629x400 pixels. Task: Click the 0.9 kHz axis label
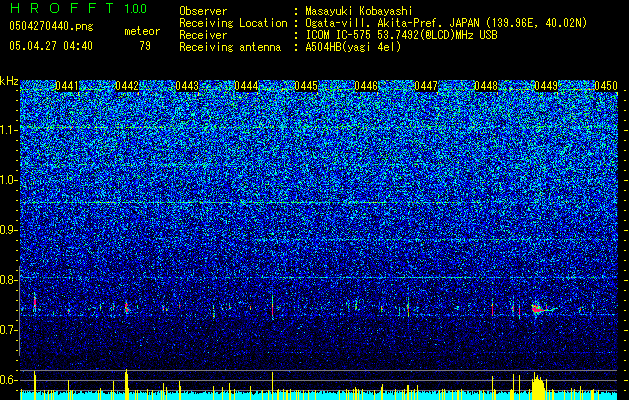click(x=7, y=230)
